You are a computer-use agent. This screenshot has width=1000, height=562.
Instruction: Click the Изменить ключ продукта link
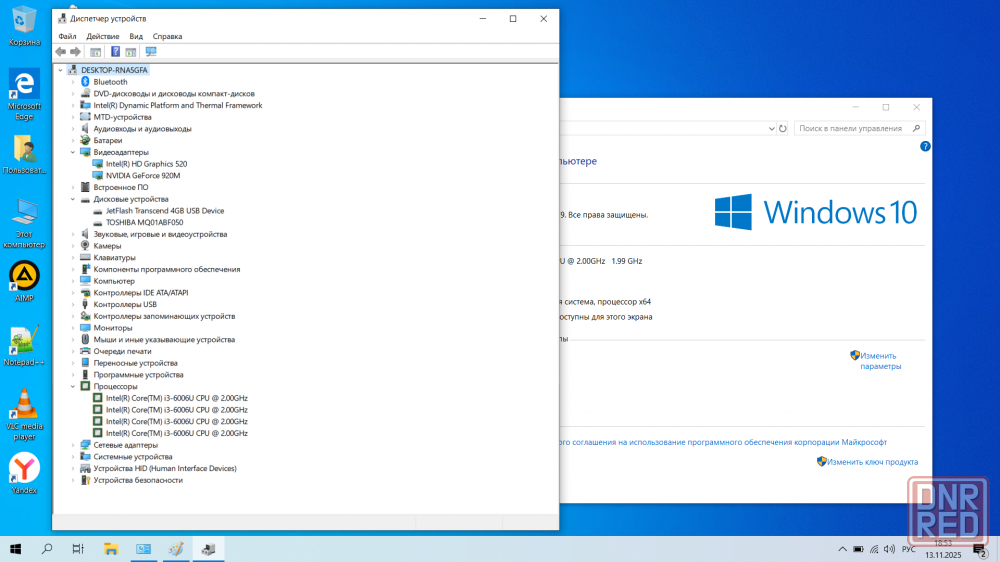click(x=872, y=462)
